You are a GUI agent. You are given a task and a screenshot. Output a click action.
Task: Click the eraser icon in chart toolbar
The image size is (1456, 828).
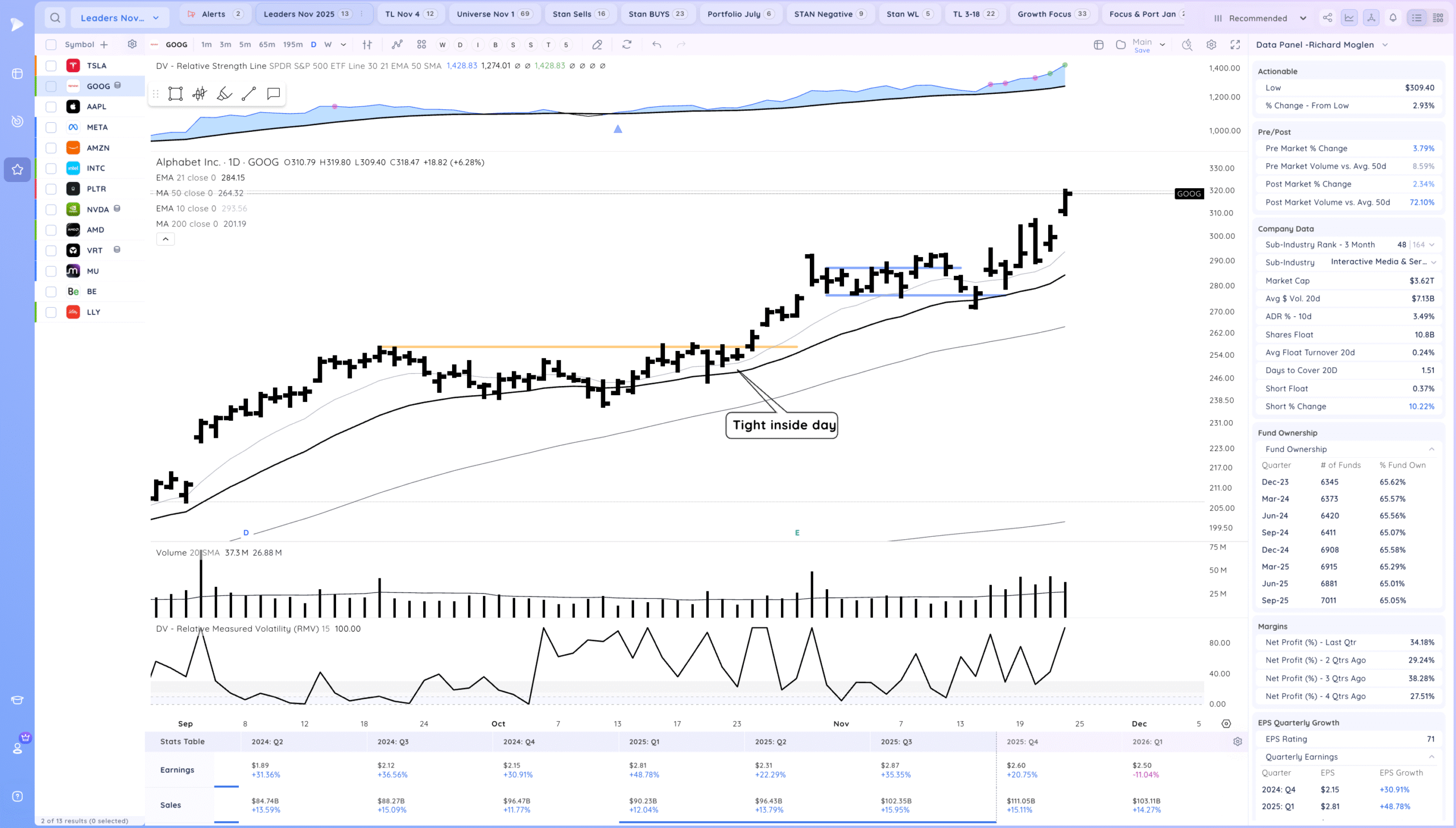597,45
